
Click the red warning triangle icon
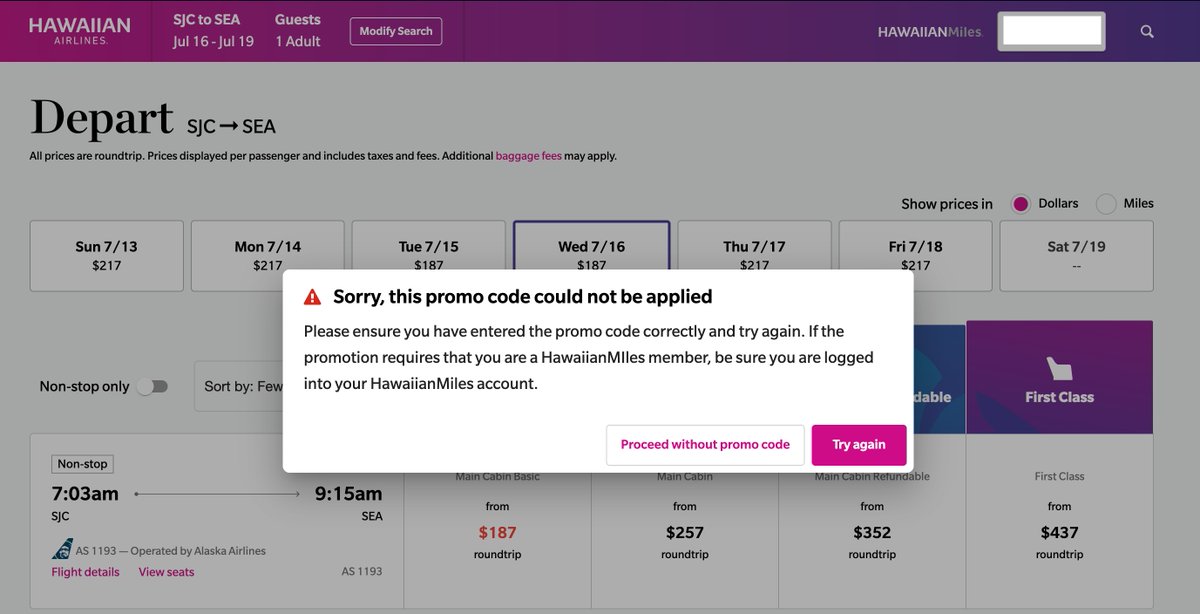pos(313,297)
